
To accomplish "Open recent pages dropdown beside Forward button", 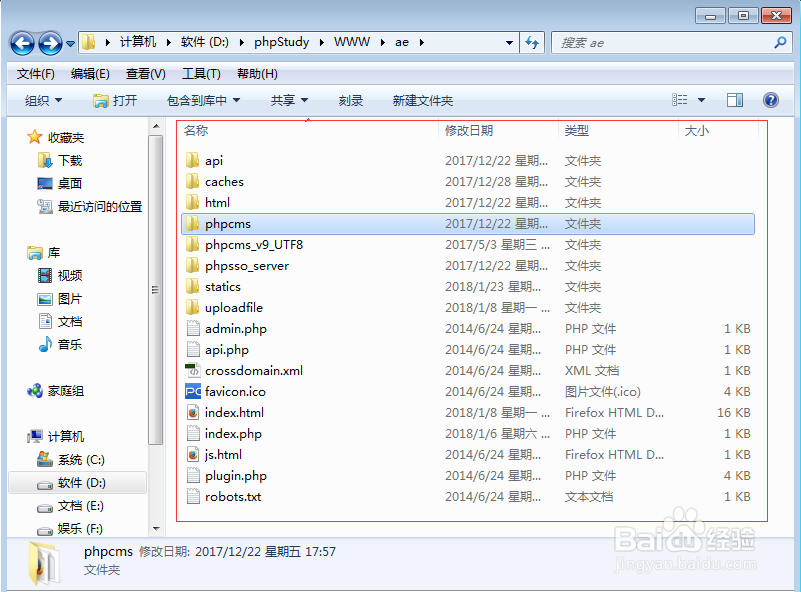I will point(70,43).
